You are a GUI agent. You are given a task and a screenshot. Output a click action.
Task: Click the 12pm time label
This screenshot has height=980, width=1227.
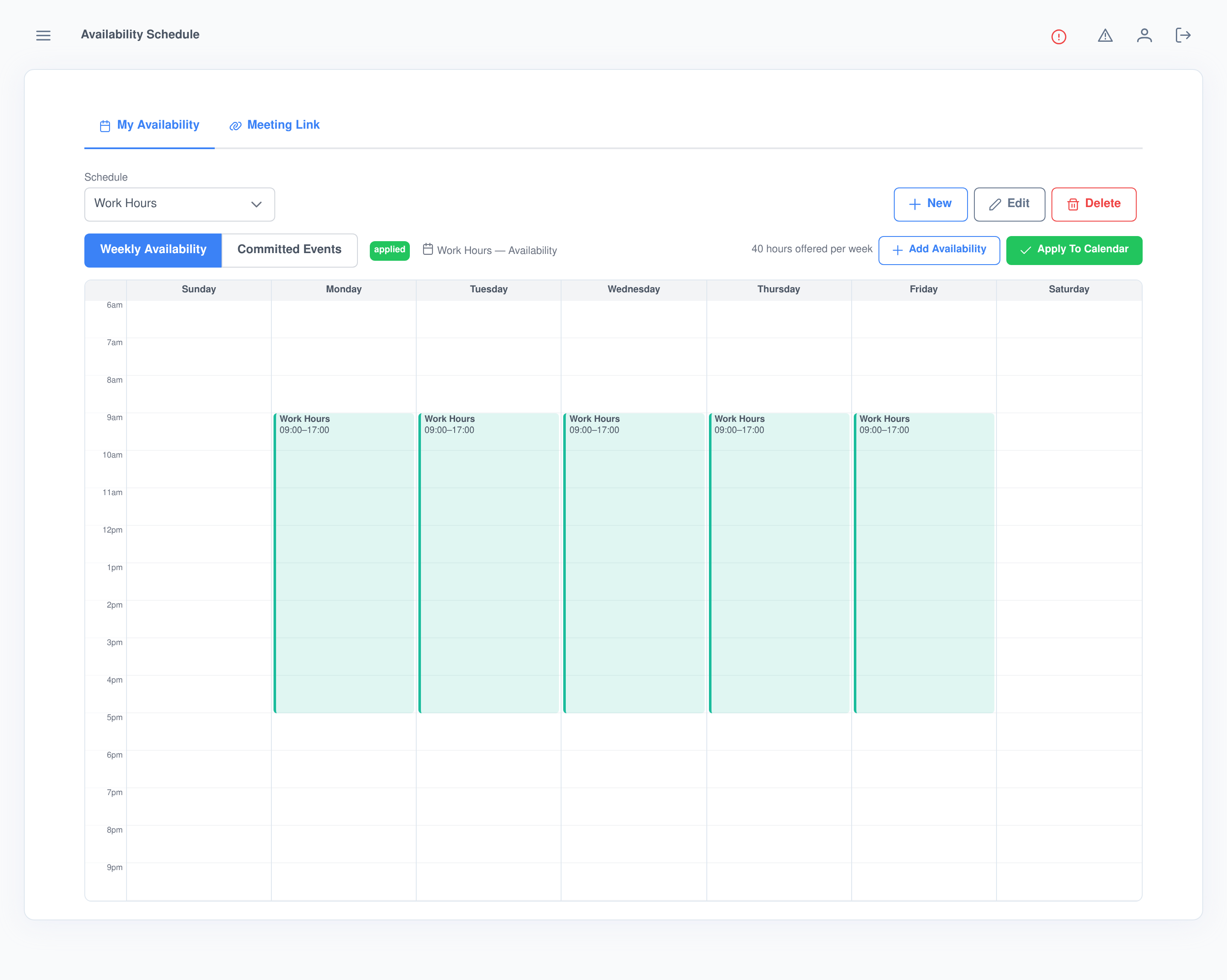[112, 530]
